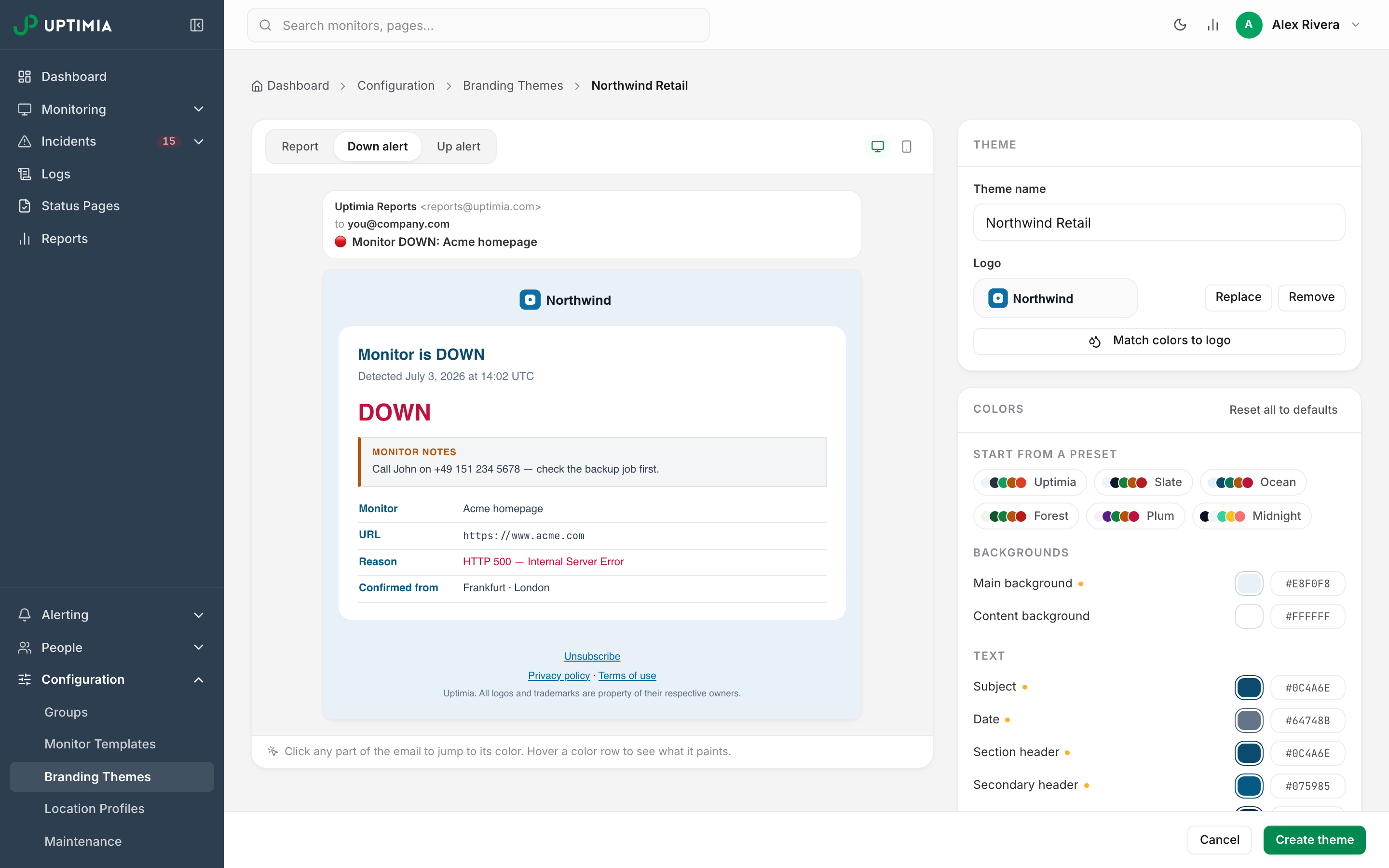Click the Remove logo button
The width and height of the screenshot is (1389, 868).
(1311, 298)
